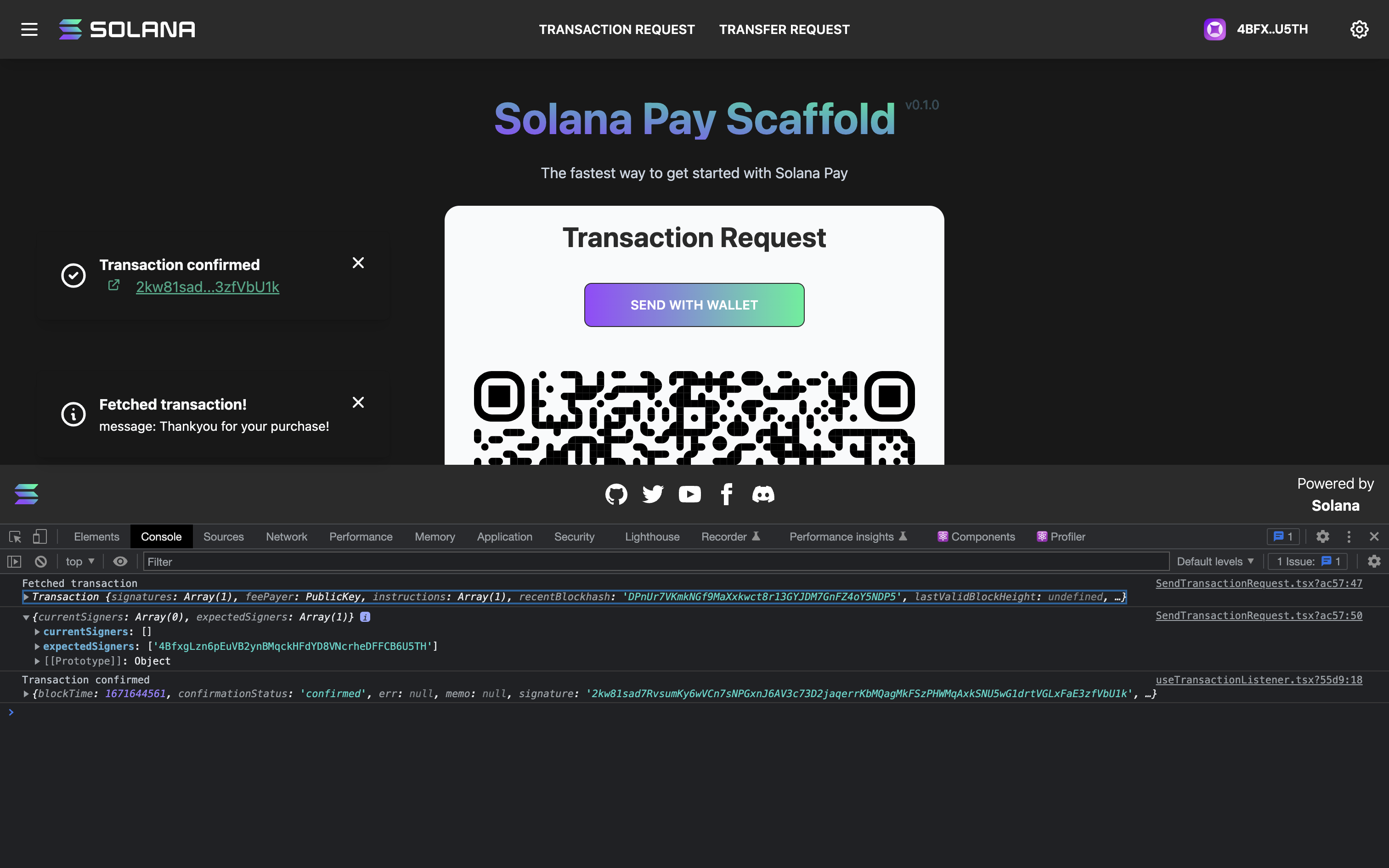
Task: Expand Prototype object in console
Action: pos(35,661)
